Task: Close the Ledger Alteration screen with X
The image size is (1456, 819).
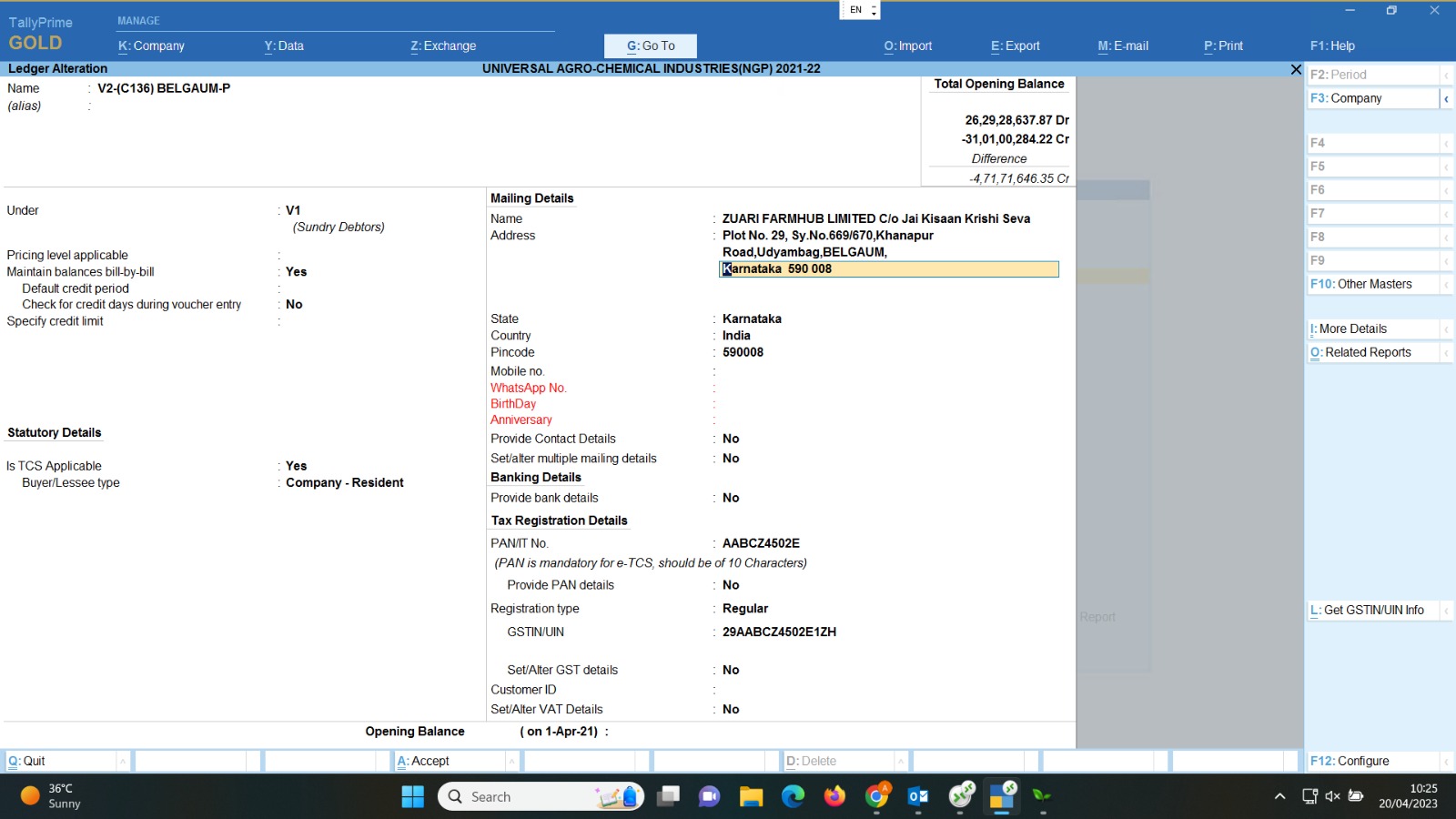Action: point(1296,69)
